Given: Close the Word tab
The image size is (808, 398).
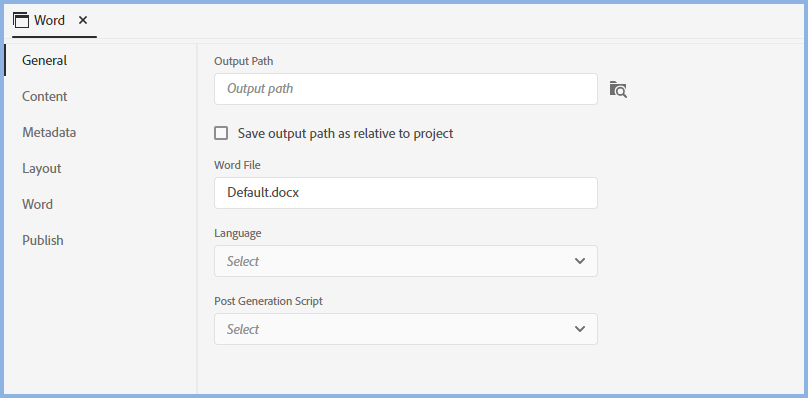Looking at the screenshot, I should [x=83, y=20].
